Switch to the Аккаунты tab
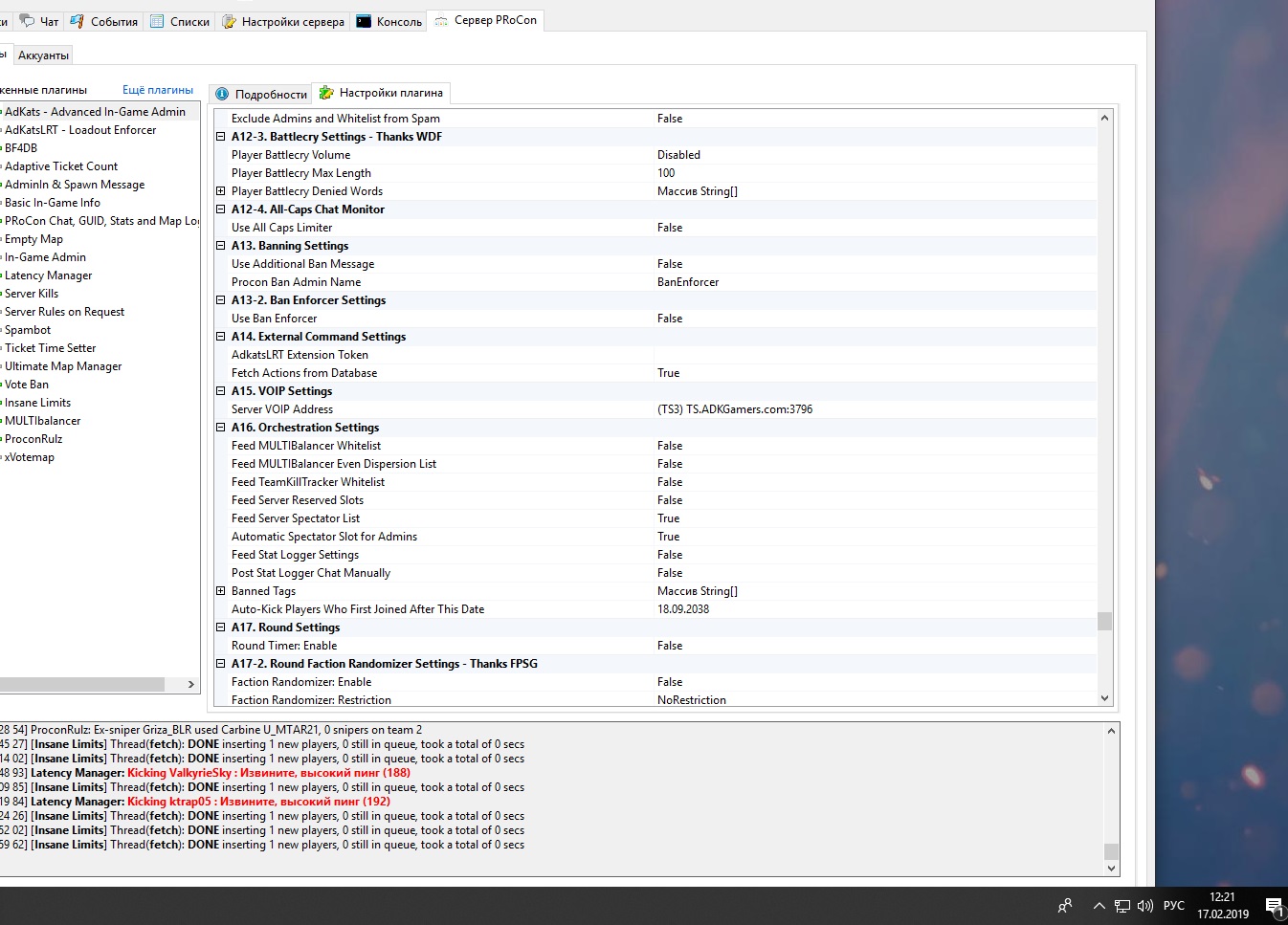1288x925 pixels. coord(43,55)
